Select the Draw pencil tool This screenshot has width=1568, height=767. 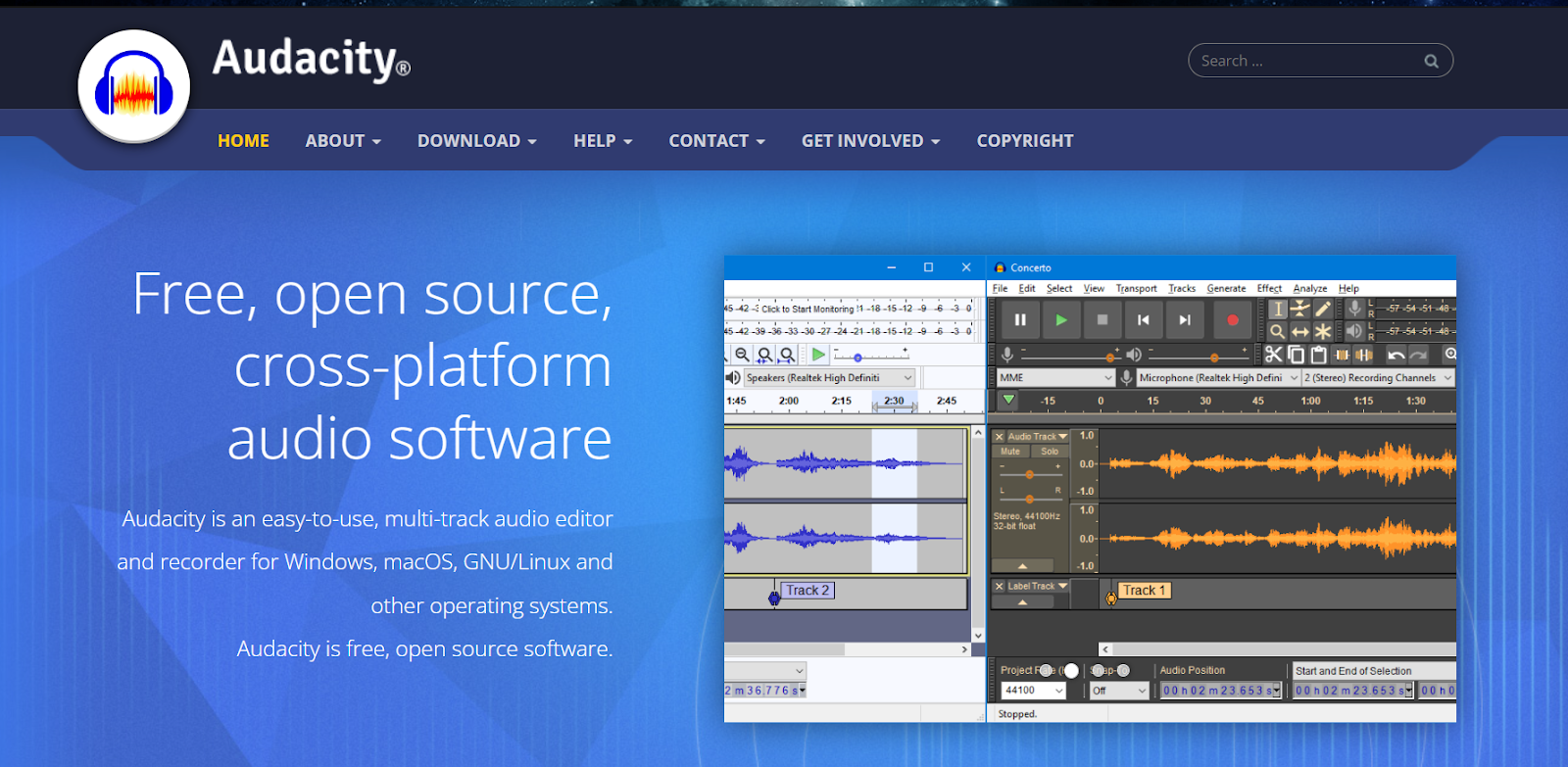[x=1323, y=309]
